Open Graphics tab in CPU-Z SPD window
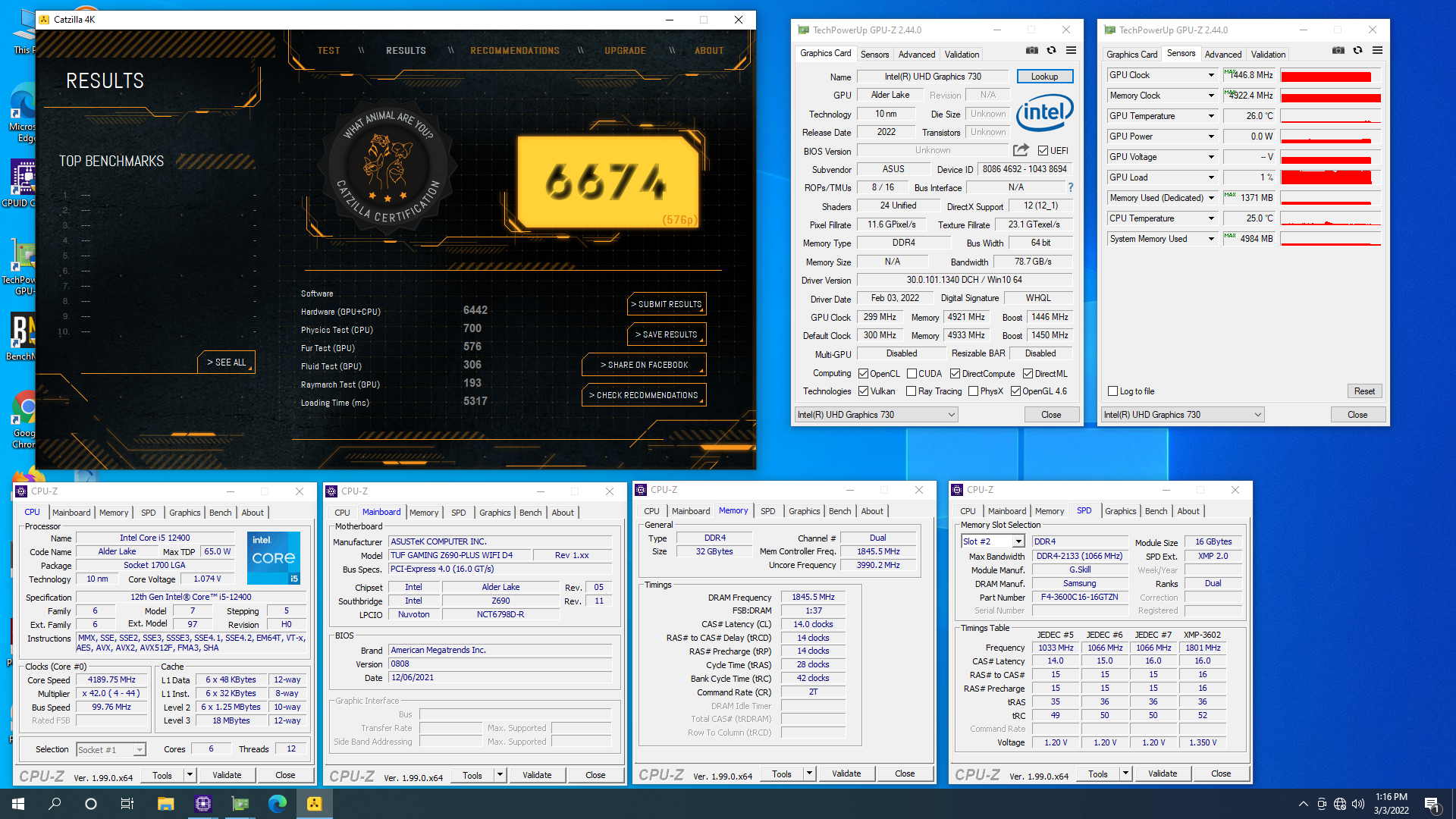1456x819 pixels. (x=1120, y=511)
